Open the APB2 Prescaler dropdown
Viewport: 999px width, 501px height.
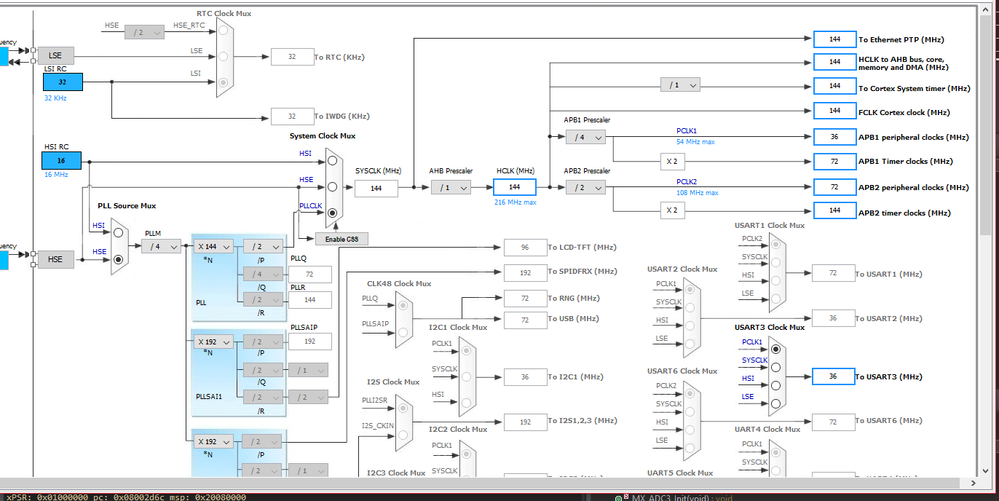click(586, 187)
